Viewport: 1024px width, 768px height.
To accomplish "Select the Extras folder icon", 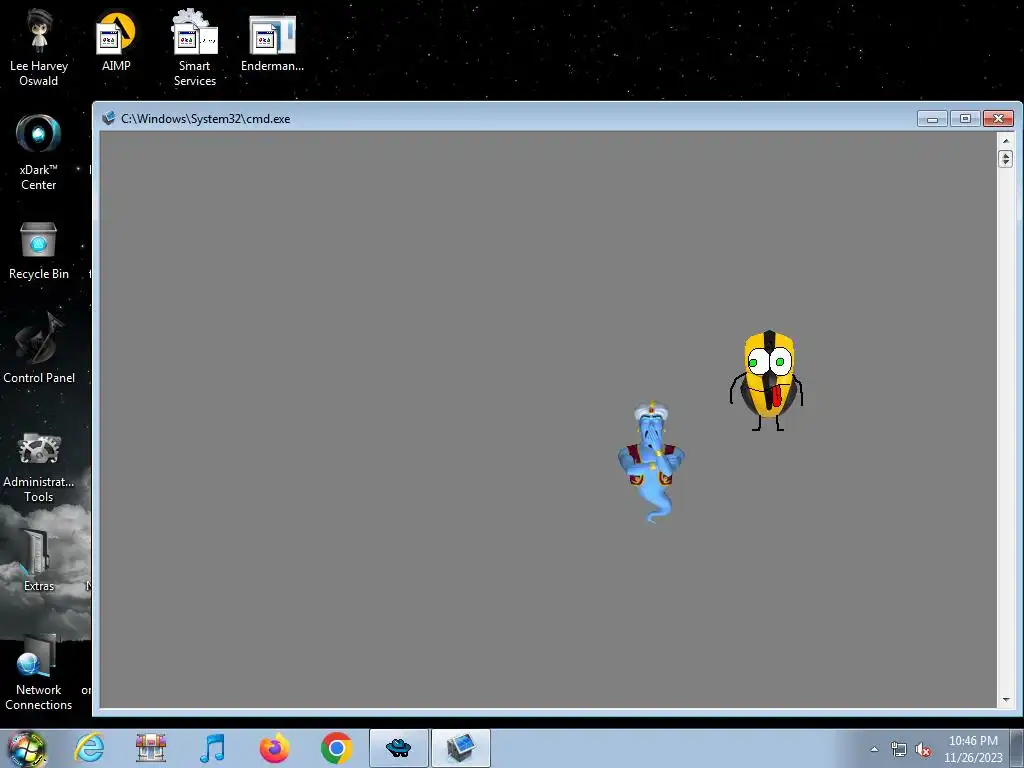I will point(39,560).
